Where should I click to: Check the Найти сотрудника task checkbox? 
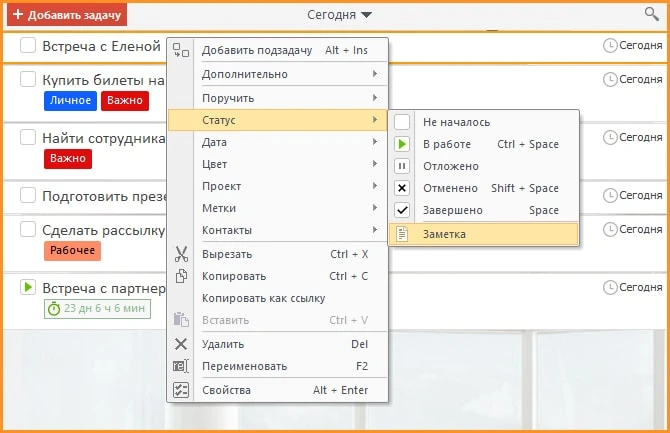[28, 138]
